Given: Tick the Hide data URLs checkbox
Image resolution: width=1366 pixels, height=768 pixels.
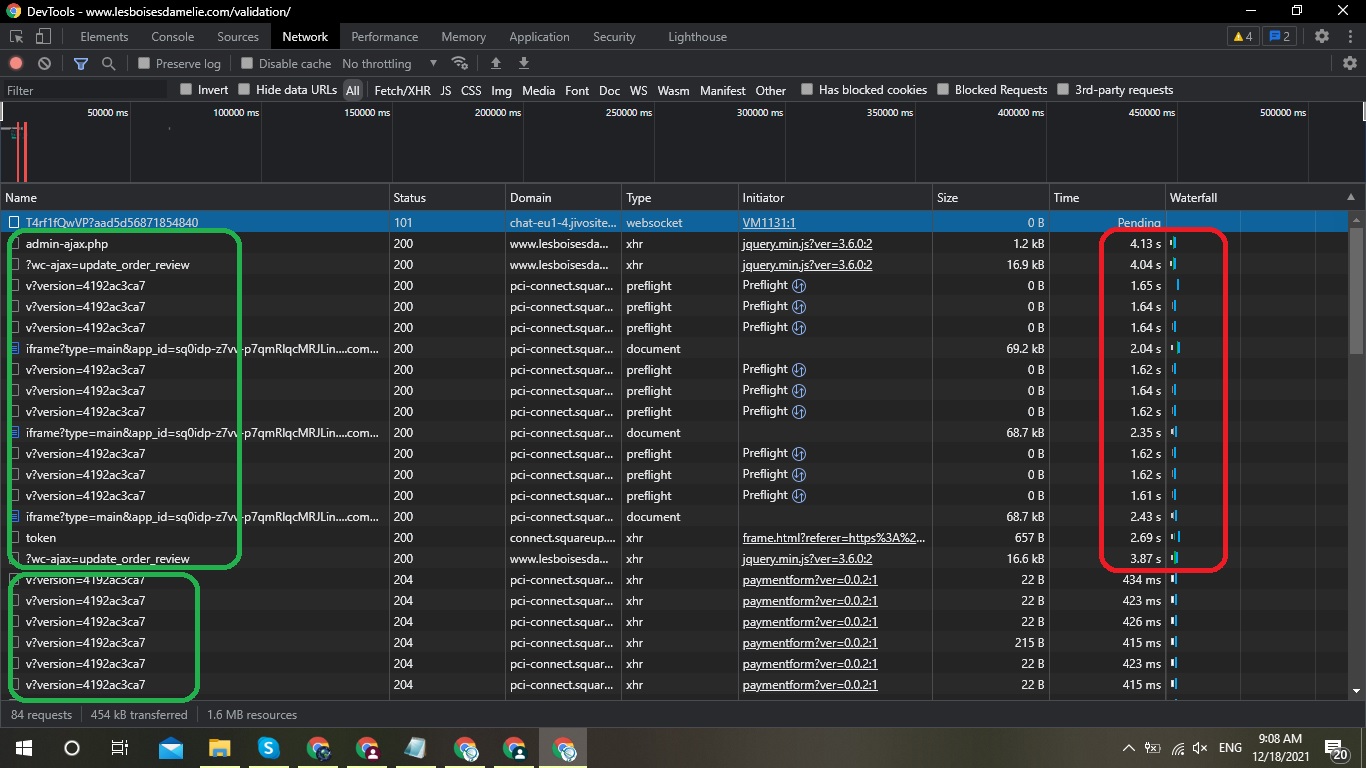Looking at the screenshot, I should [244, 89].
